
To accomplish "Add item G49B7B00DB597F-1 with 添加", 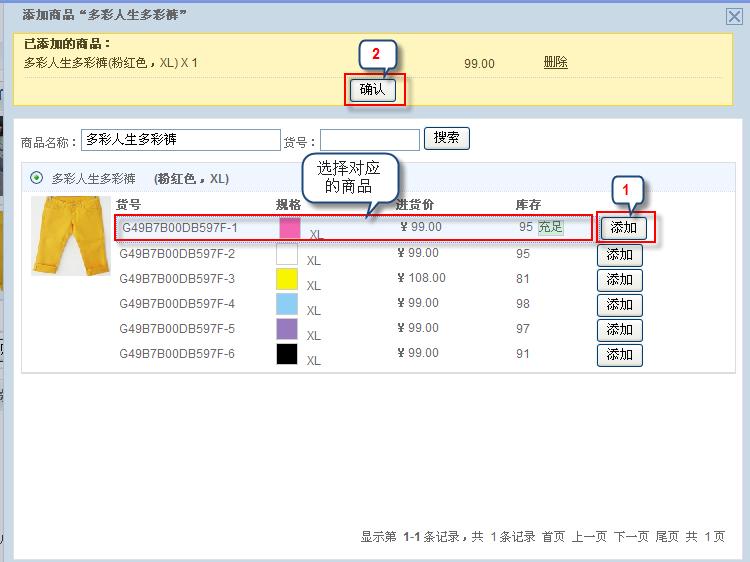I will point(623,228).
